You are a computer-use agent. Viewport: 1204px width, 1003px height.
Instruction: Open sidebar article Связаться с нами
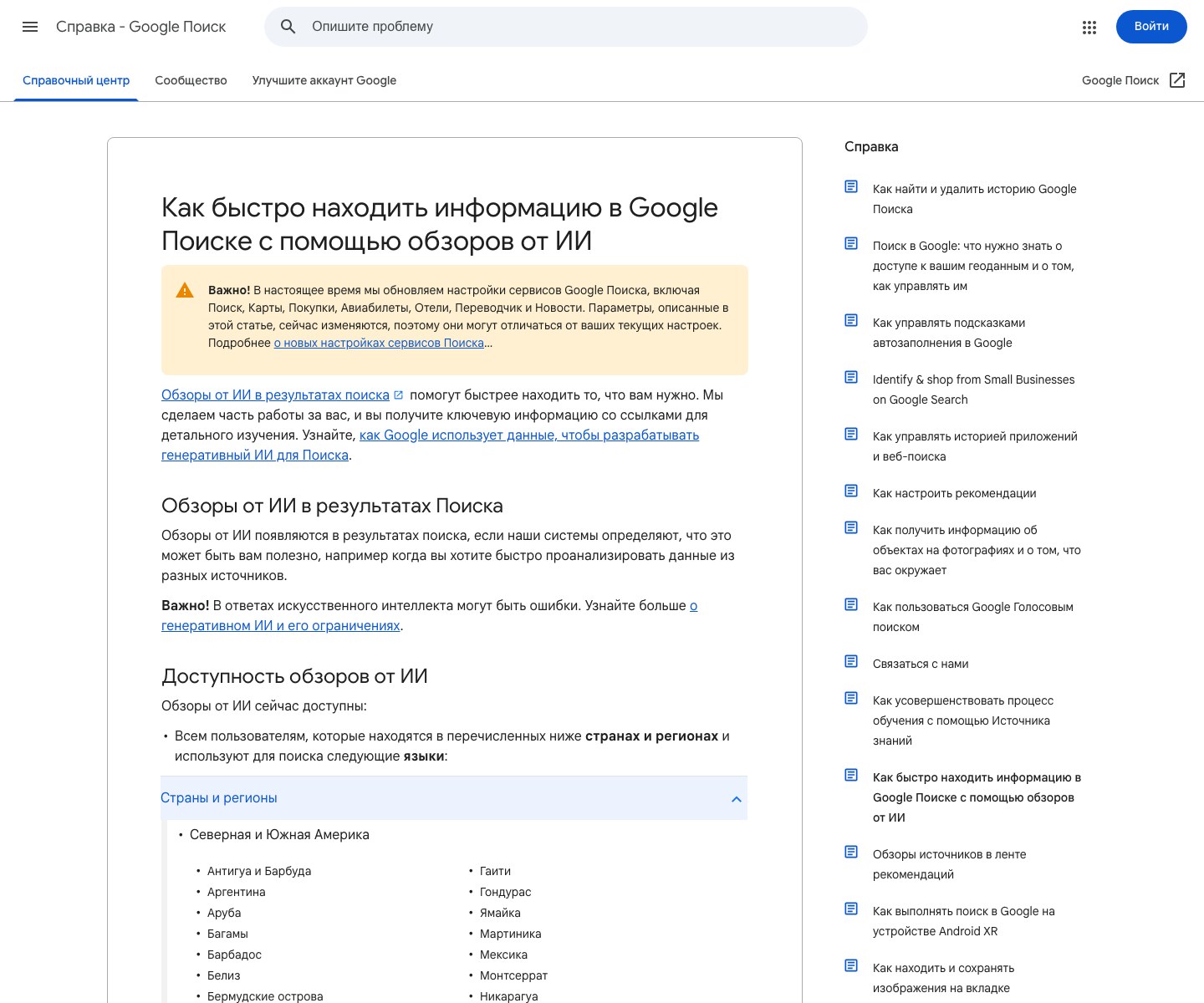point(921,664)
